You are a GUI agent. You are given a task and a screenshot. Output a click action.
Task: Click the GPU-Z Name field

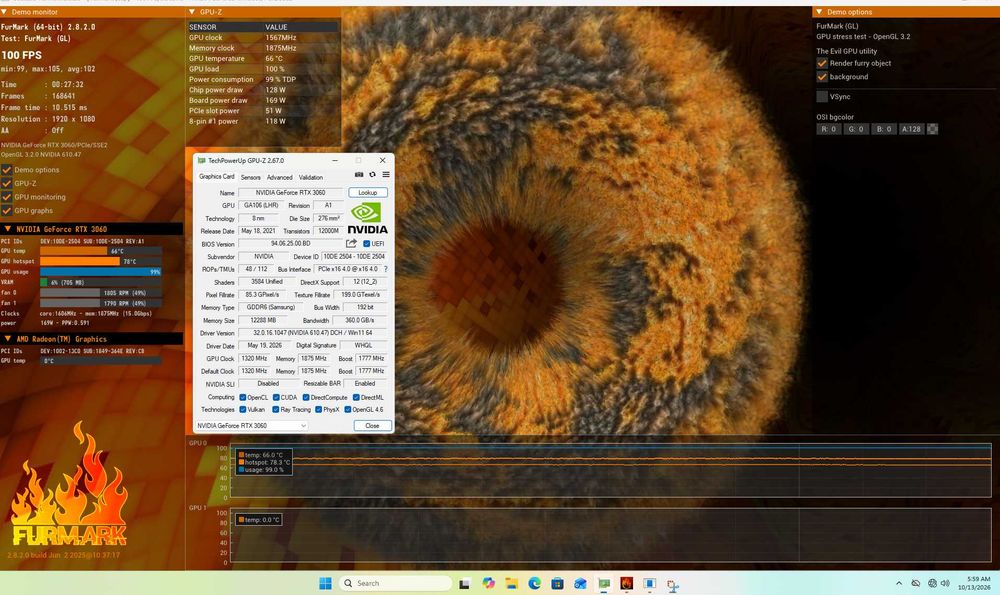pyautogui.click(x=290, y=193)
